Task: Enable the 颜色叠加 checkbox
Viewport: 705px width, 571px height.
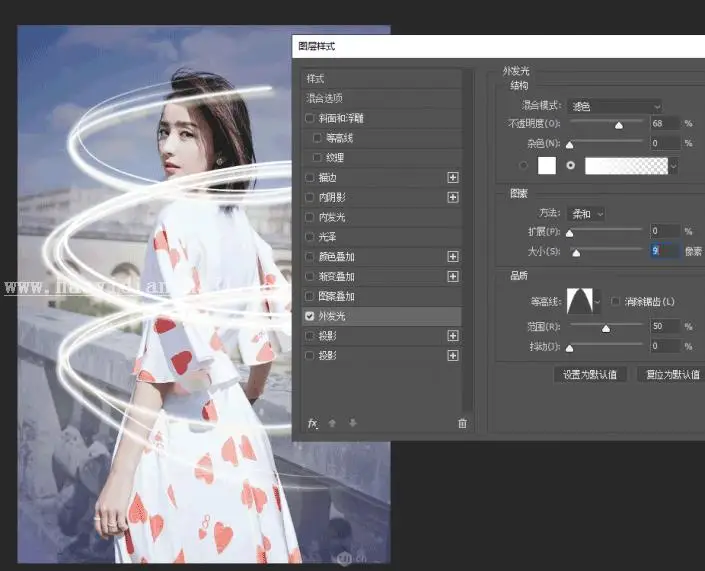Action: (x=309, y=257)
